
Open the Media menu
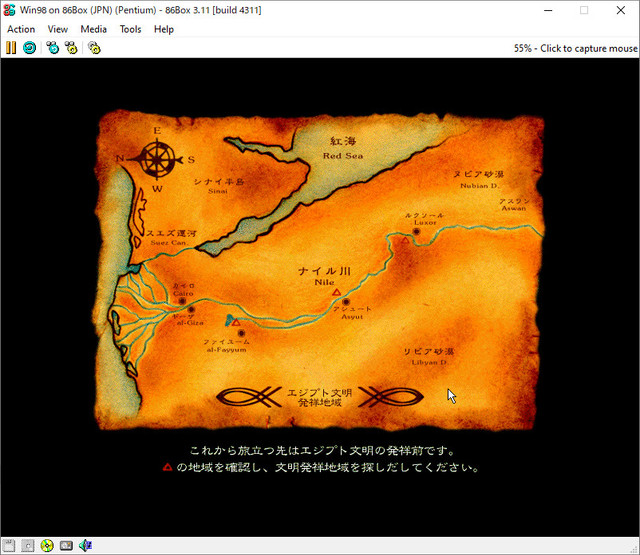click(x=93, y=29)
